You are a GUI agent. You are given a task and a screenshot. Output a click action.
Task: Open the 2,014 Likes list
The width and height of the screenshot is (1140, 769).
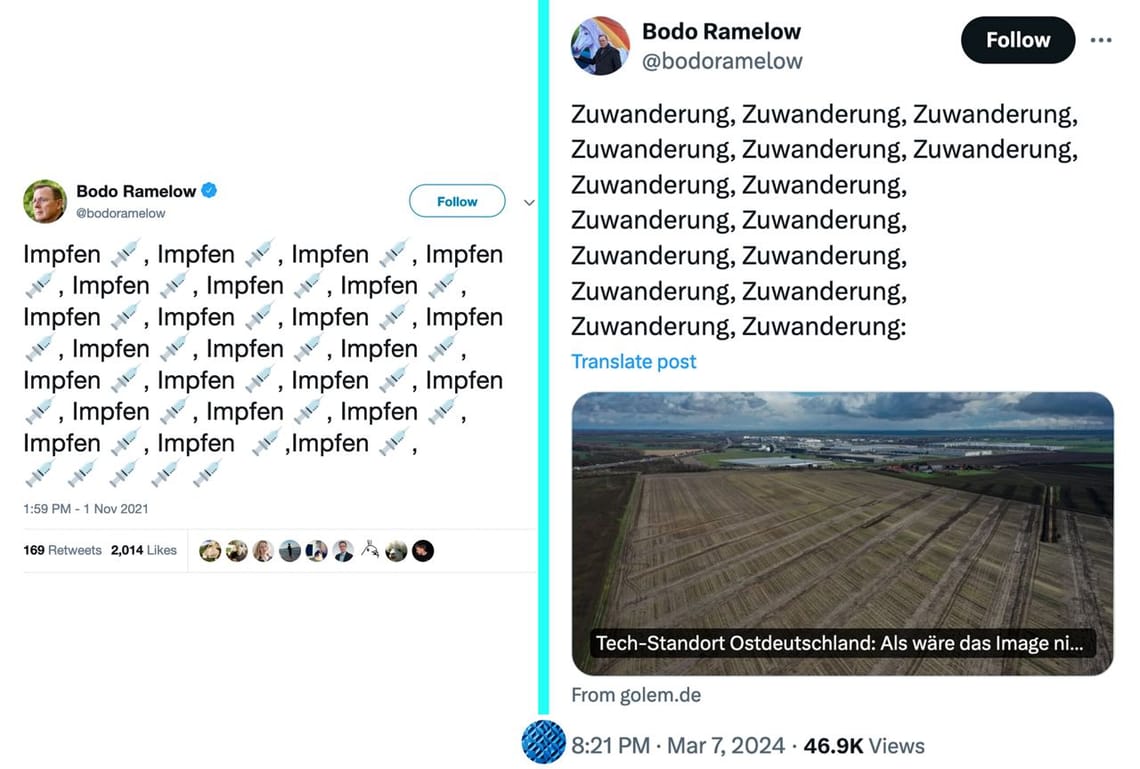click(x=146, y=550)
